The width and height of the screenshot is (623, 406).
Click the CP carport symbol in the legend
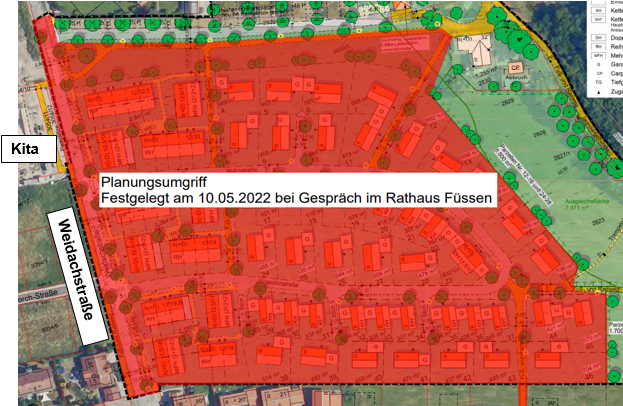[x=600, y=73]
